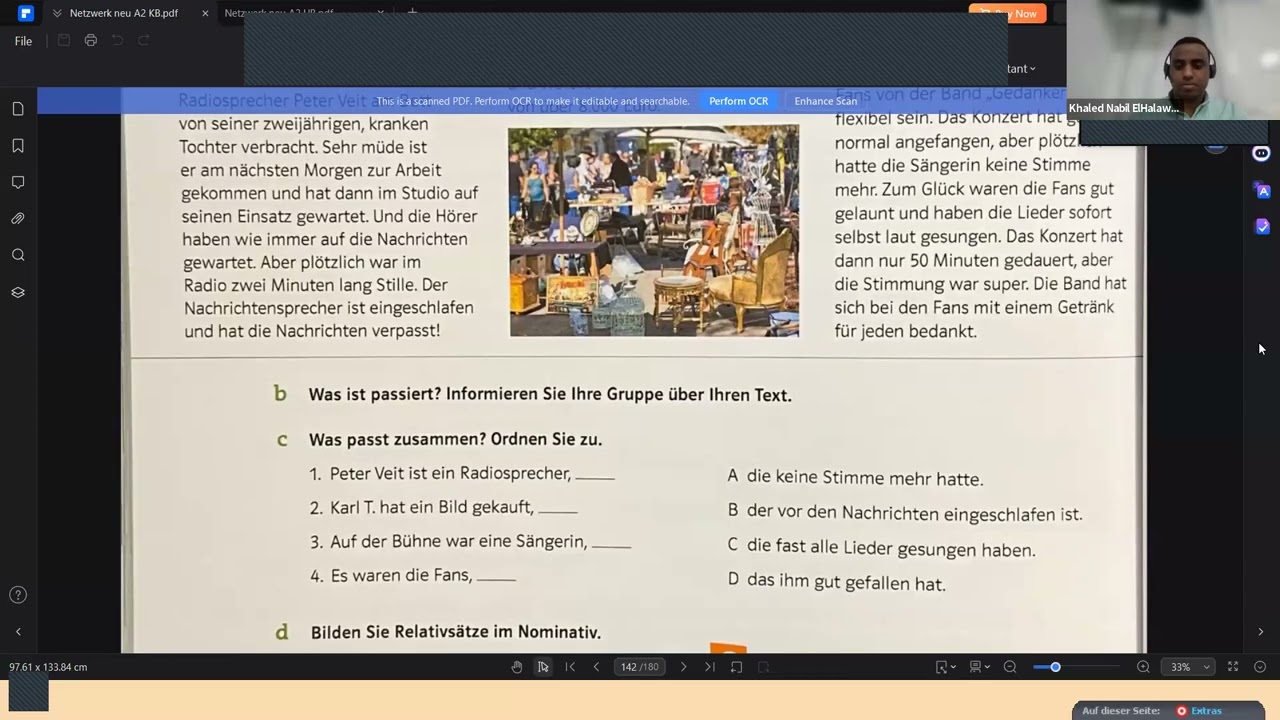This screenshot has height=720, width=1280.
Task: Collapse the left sidebar arrow
Action: [x=18, y=632]
